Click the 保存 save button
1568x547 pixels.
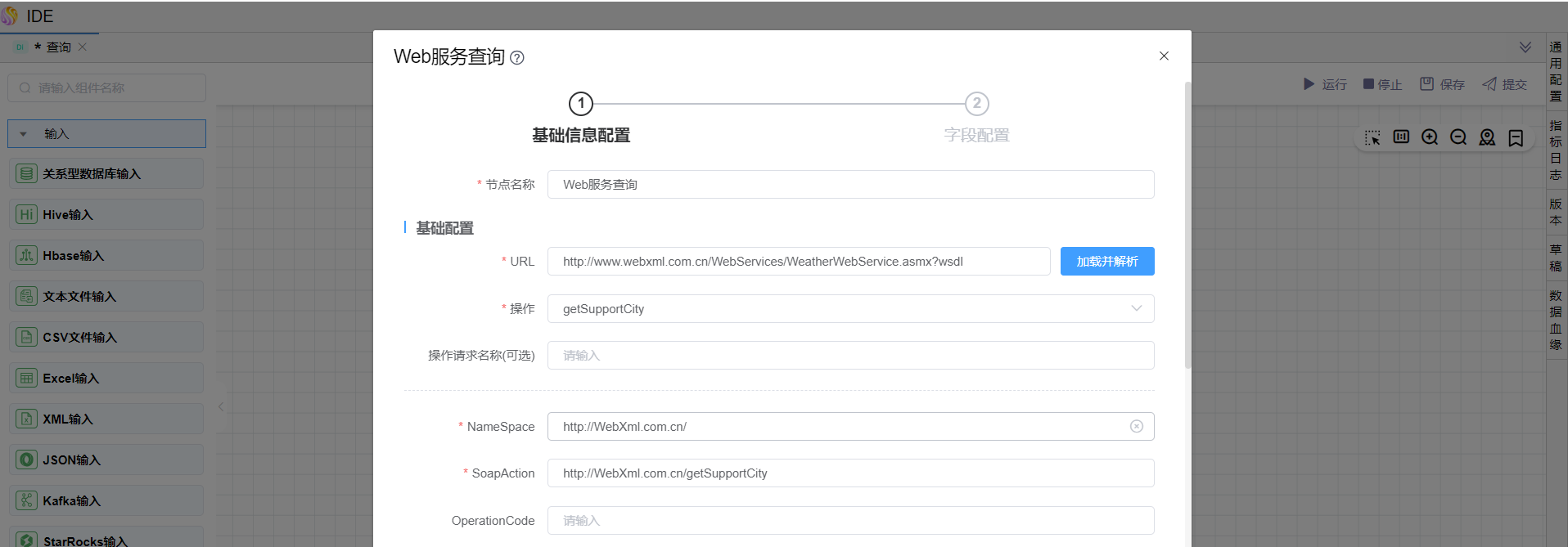pos(1443,84)
